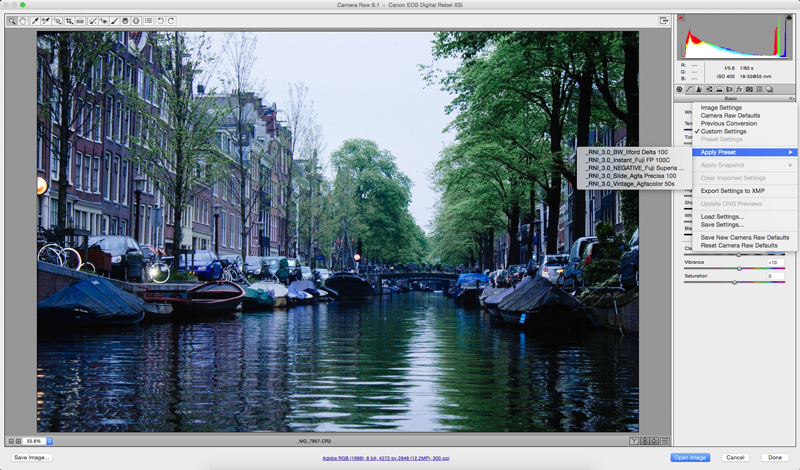Screen dimensions: 800x470
Task: Toggle the shadow clipping warning in histogram
Action: [x=682, y=19]
